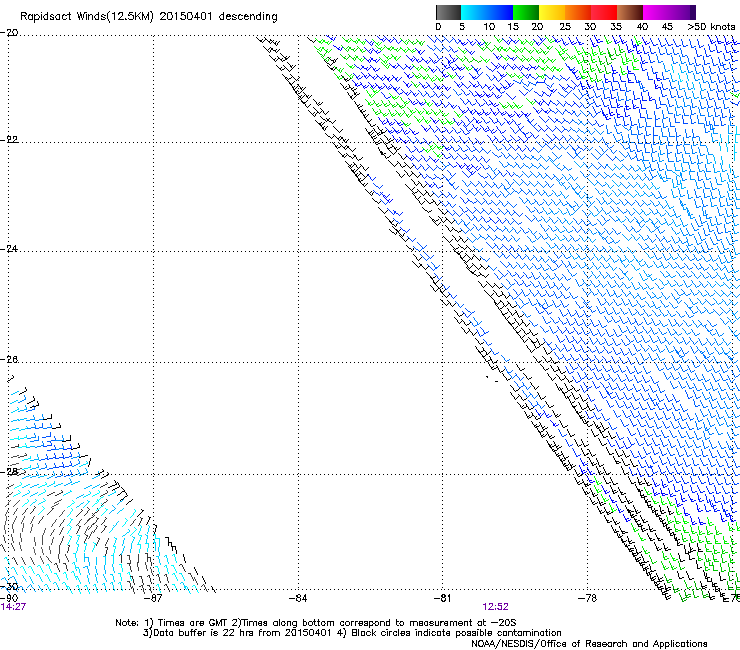Click the -81 longitude axis label

click(x=442, y=598)
